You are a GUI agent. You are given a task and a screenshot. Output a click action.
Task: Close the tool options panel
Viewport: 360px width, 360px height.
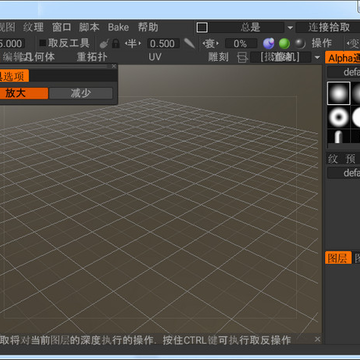pos(114,66)
